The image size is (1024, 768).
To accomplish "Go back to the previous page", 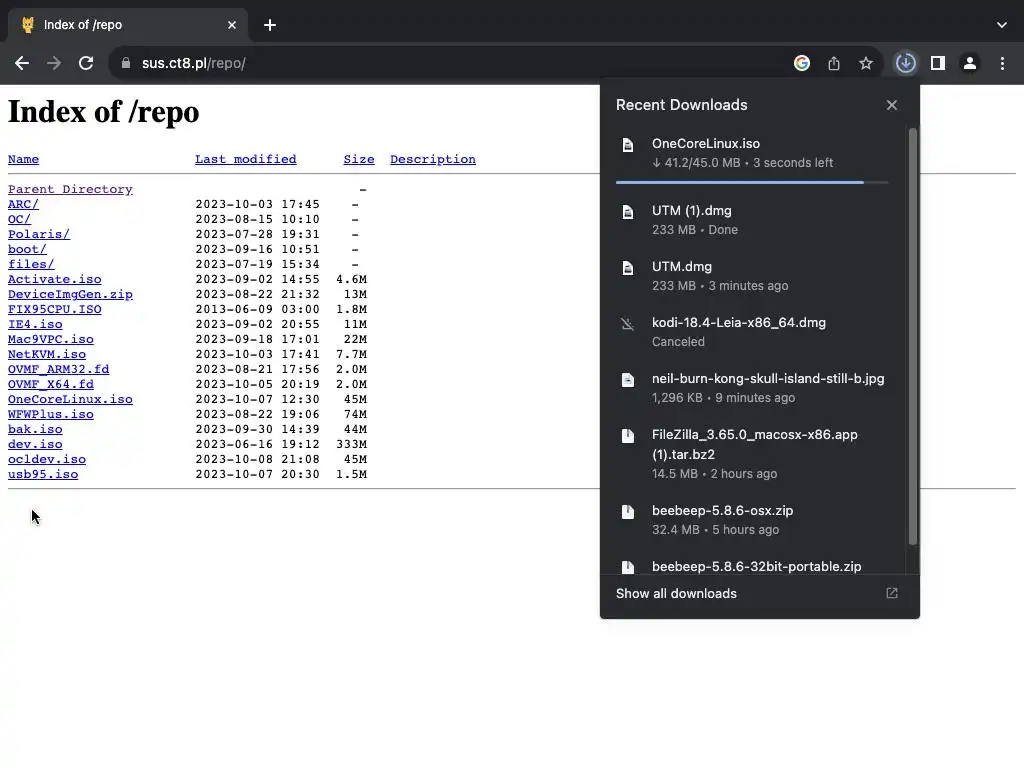I will [22, 63].
